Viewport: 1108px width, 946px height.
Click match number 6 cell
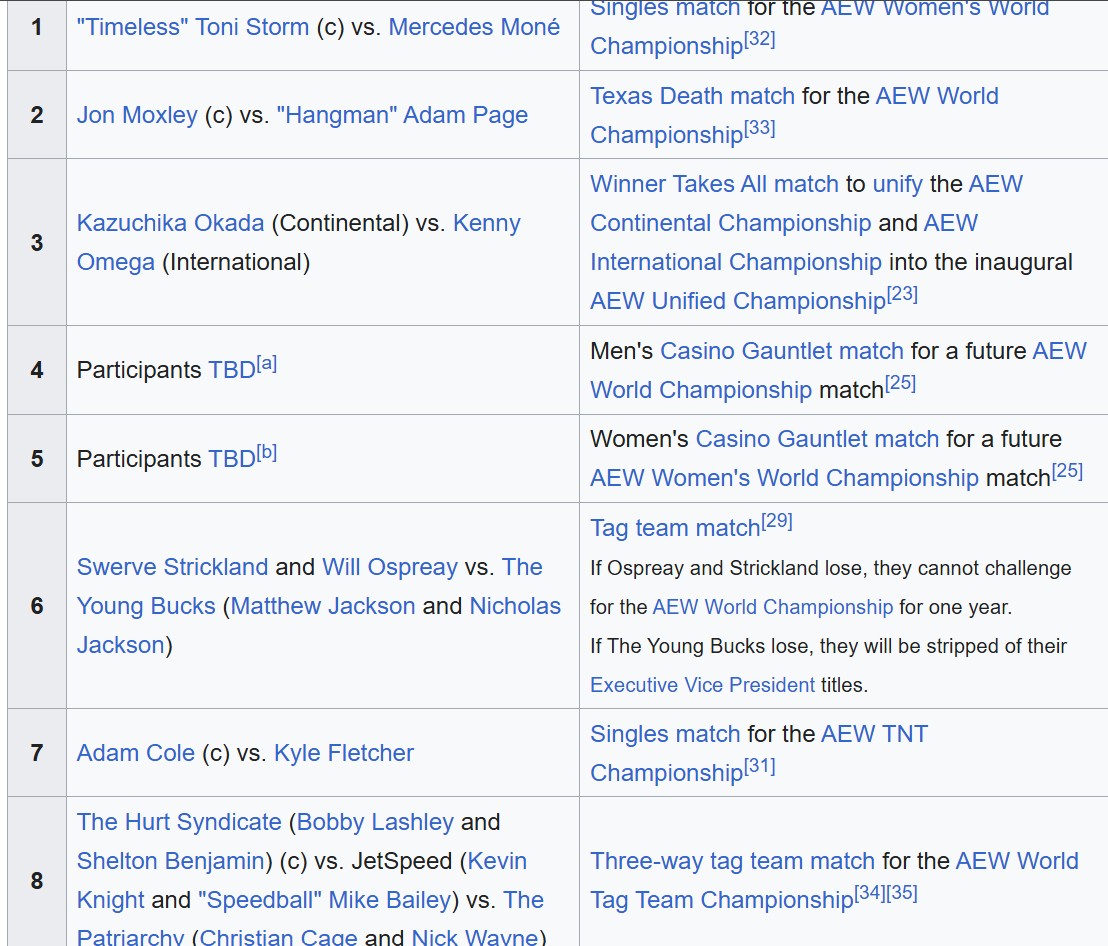[37, 606]
